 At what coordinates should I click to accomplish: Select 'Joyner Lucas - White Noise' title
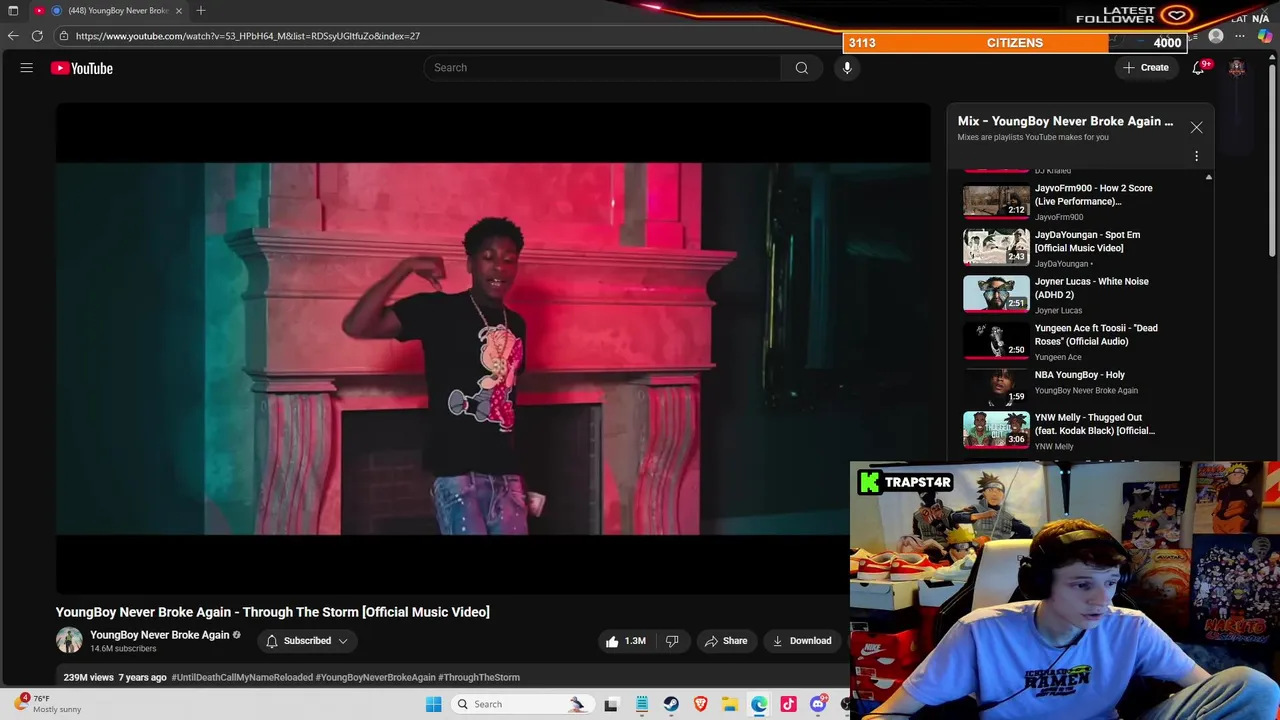[1091, 288]
